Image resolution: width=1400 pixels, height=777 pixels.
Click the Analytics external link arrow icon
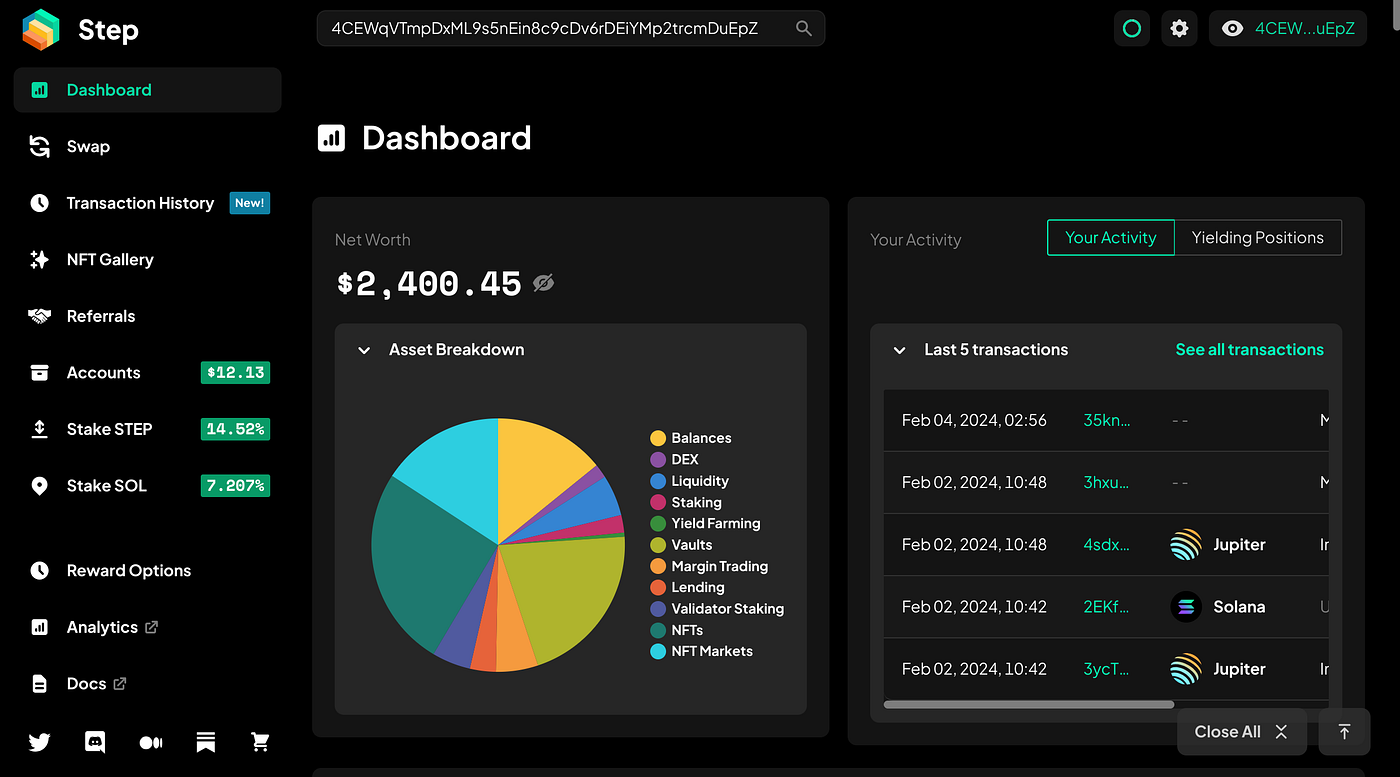click(152, 627)
